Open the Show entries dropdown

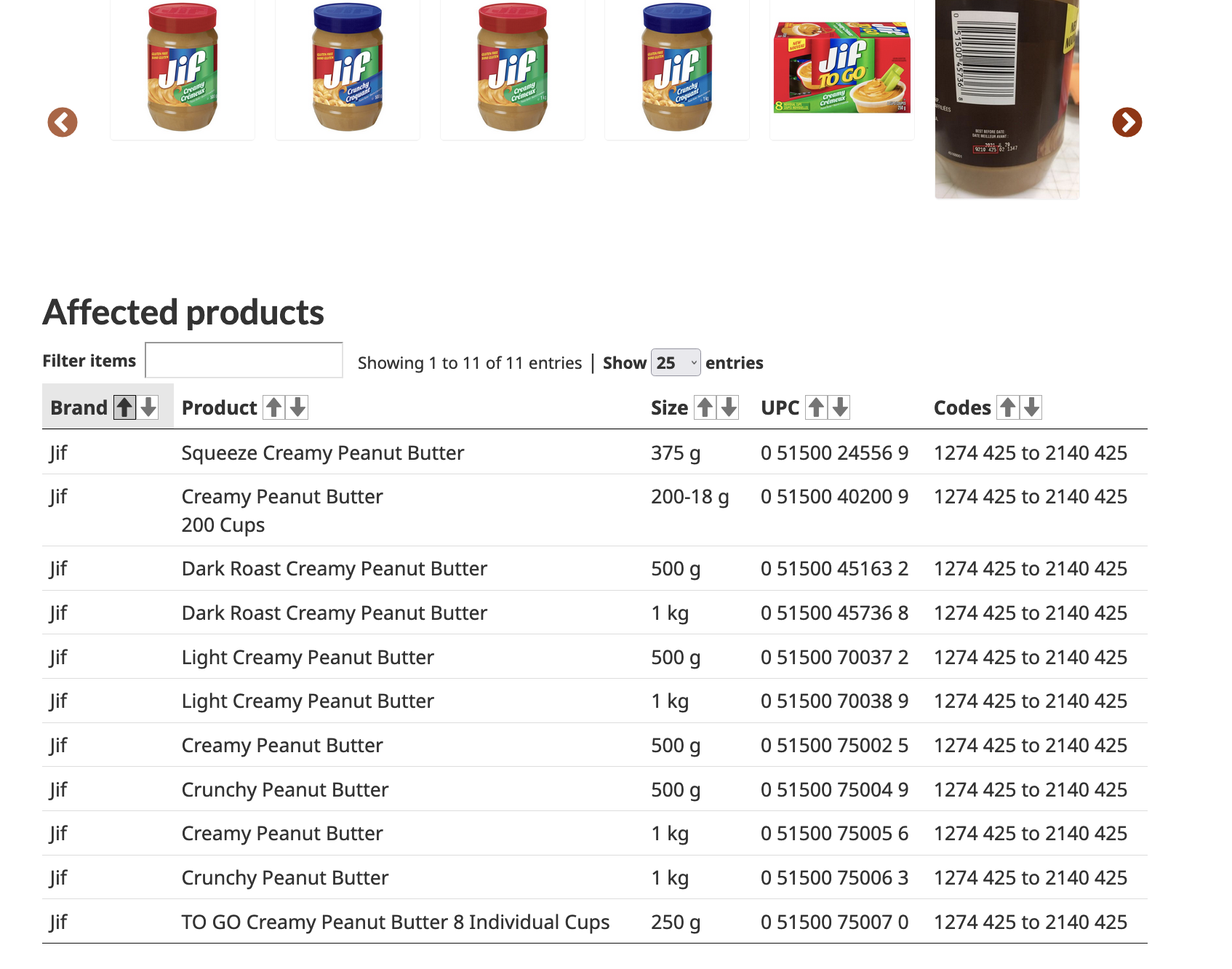coord(676,362)
